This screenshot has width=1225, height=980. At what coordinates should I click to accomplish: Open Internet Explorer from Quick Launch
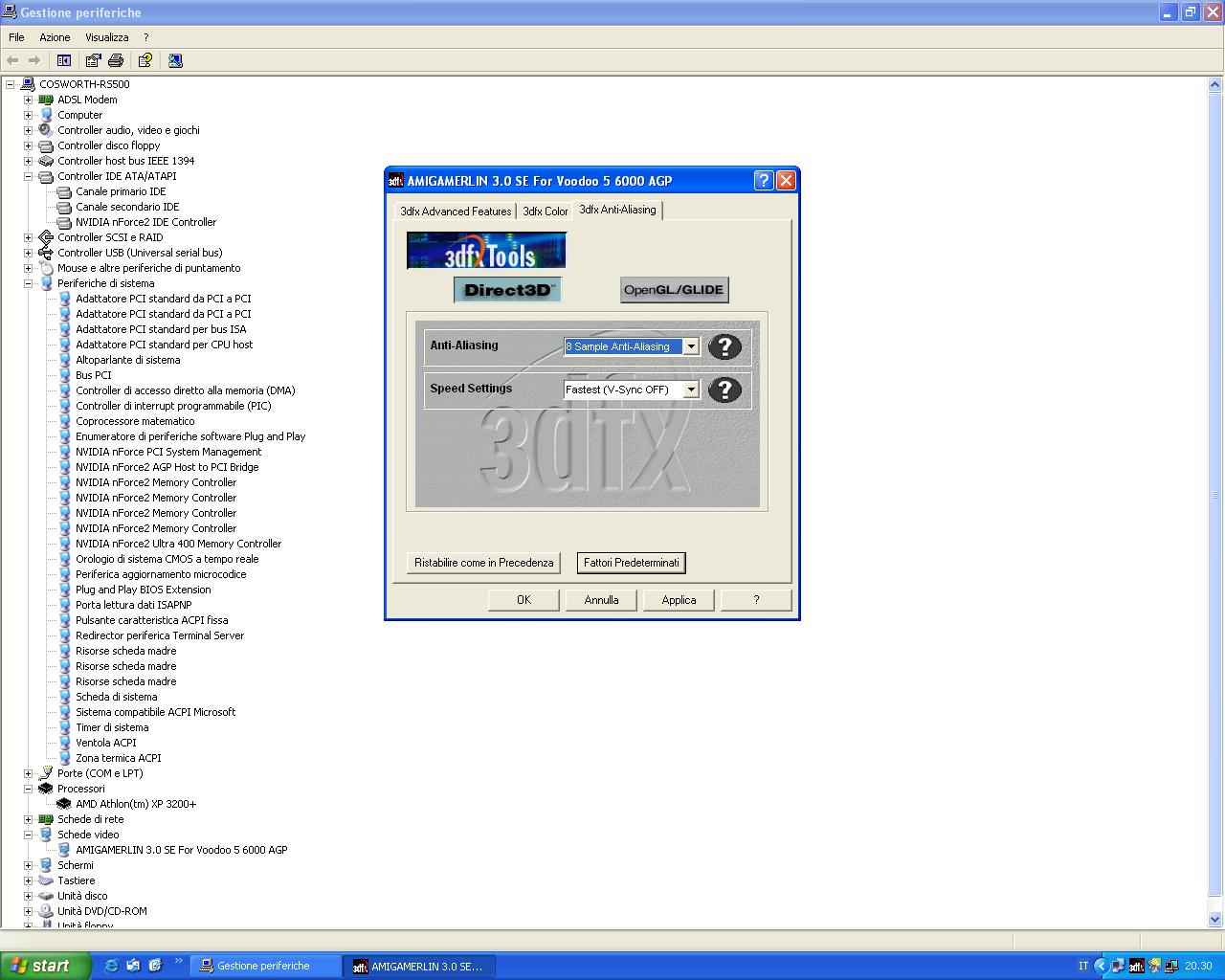click(x=111, y=966)
